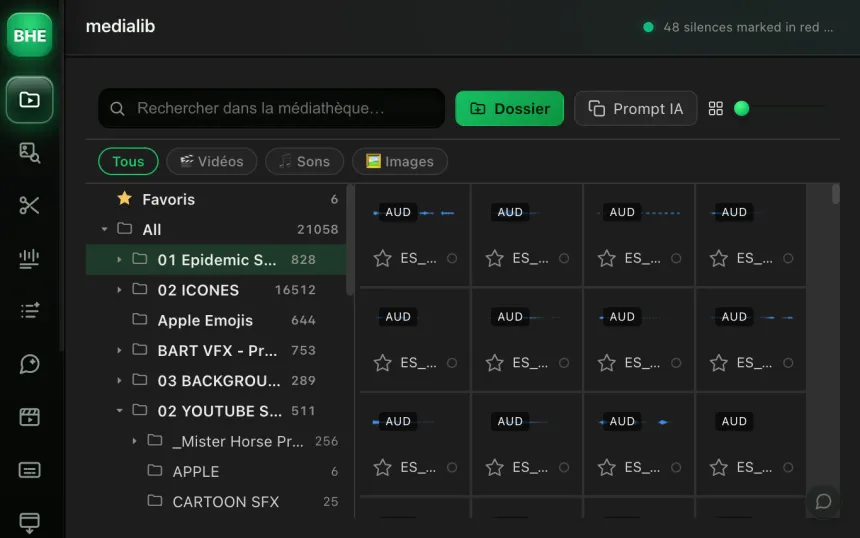Select the first ES_ clip radio circle

(x=451, y=258)
